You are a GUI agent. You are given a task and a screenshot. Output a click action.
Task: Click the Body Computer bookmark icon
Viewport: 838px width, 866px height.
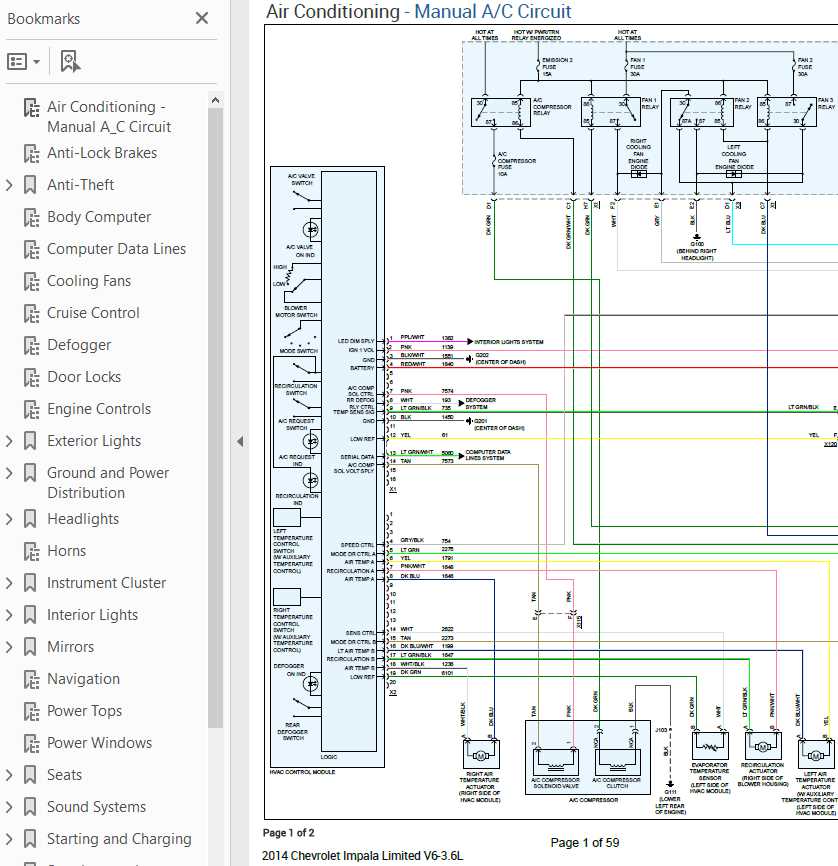[31, 217]
